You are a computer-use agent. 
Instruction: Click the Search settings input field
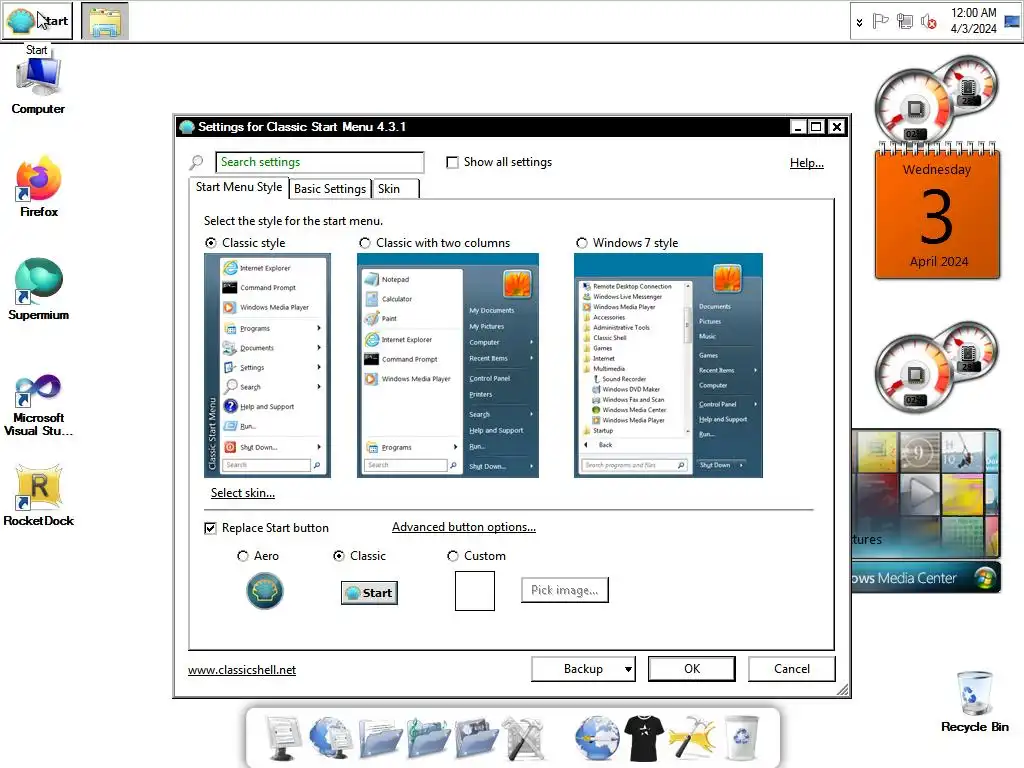click(x=319, y=162)
